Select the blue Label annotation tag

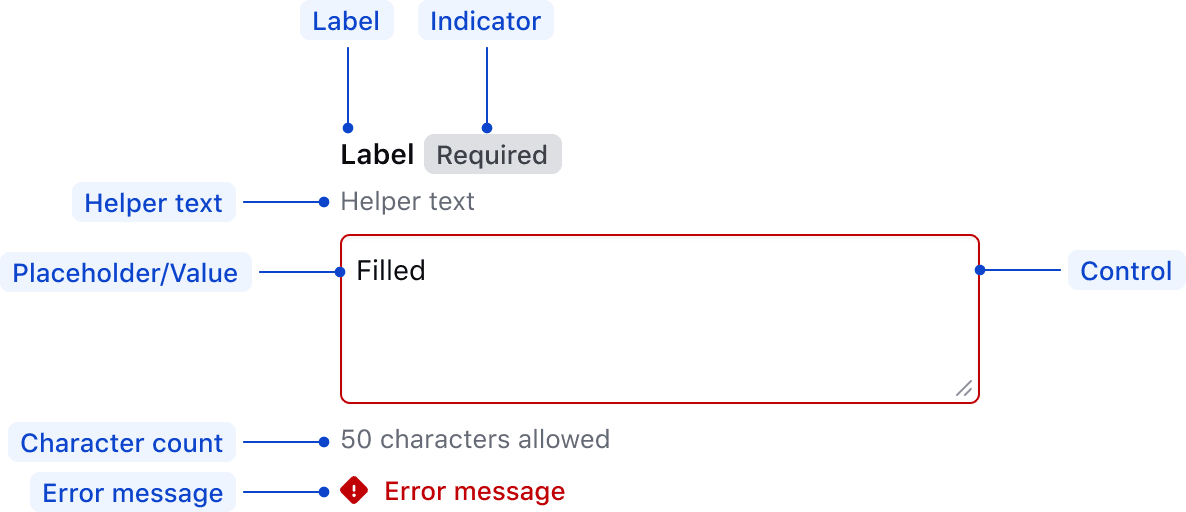[346, 21]
